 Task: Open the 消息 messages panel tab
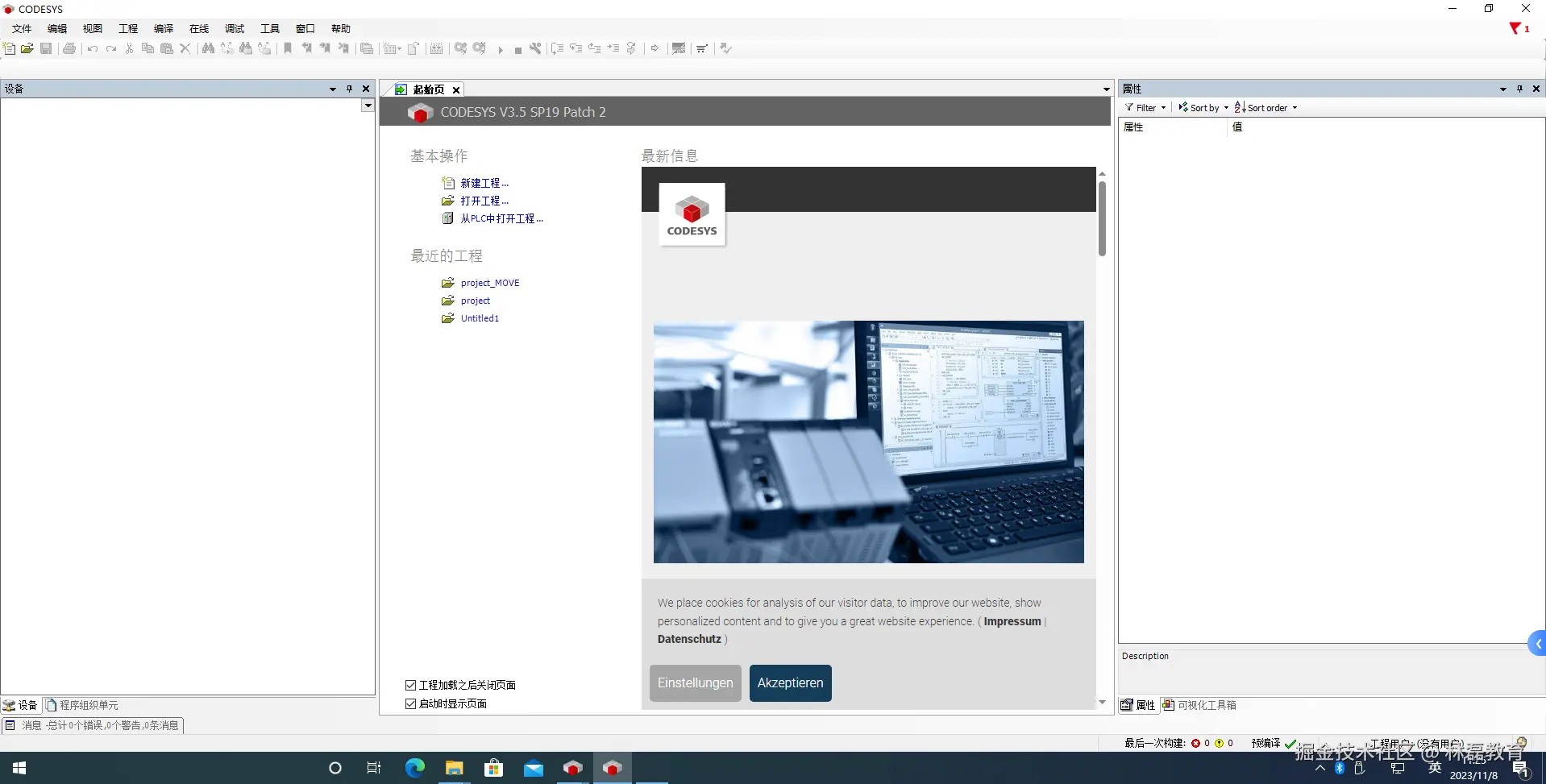93,725
